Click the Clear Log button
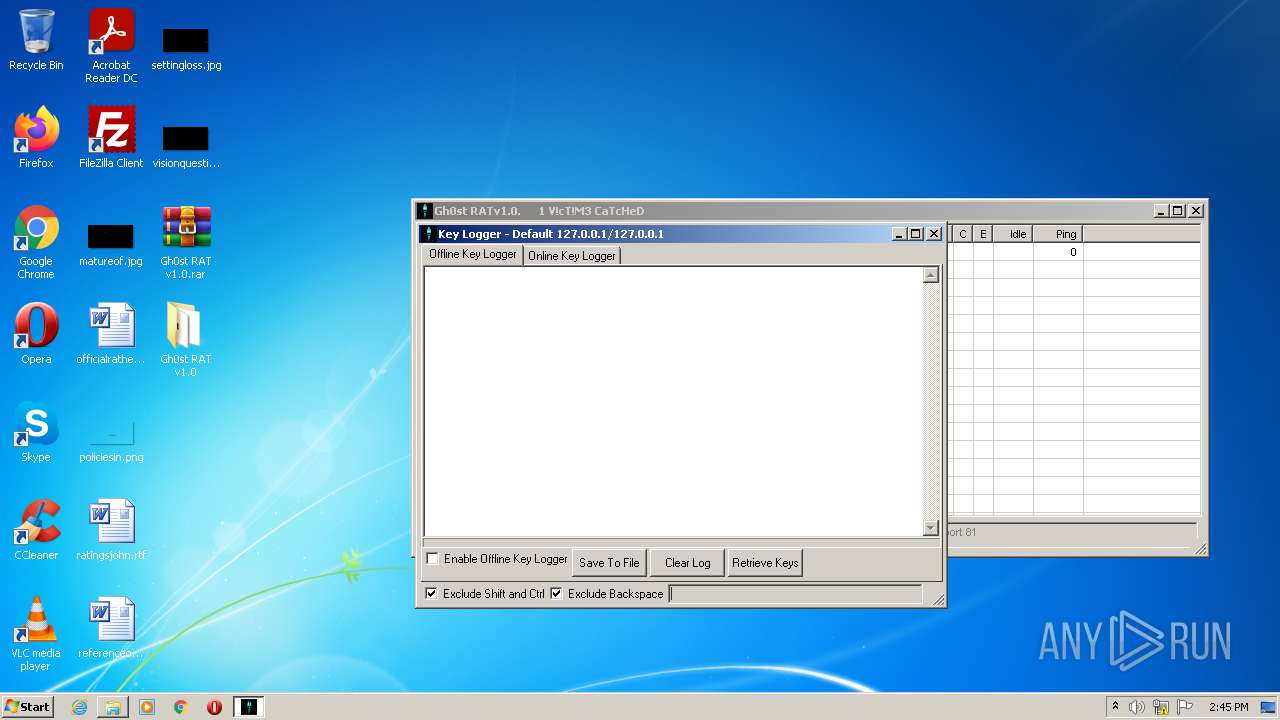Image resolution: width=1280 pixels, height=720 pixels. click(x=688, y=563)
